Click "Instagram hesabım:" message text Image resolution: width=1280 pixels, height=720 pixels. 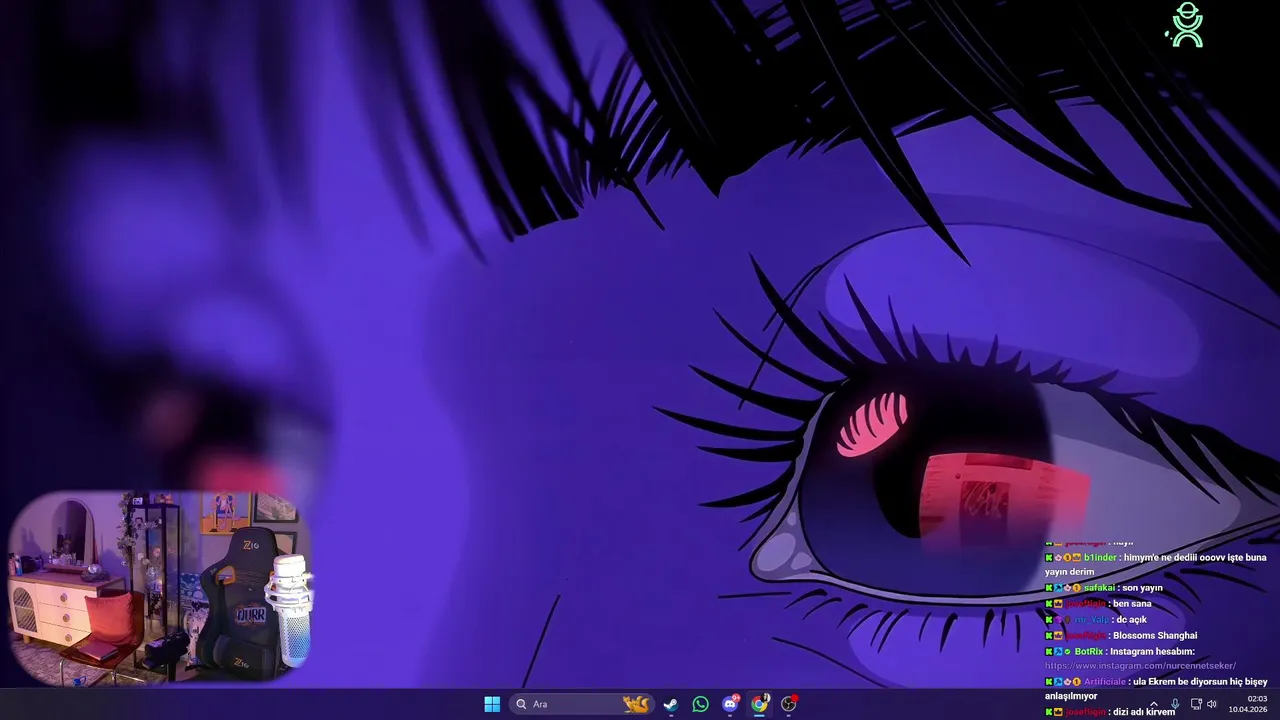pos(1152,651)
